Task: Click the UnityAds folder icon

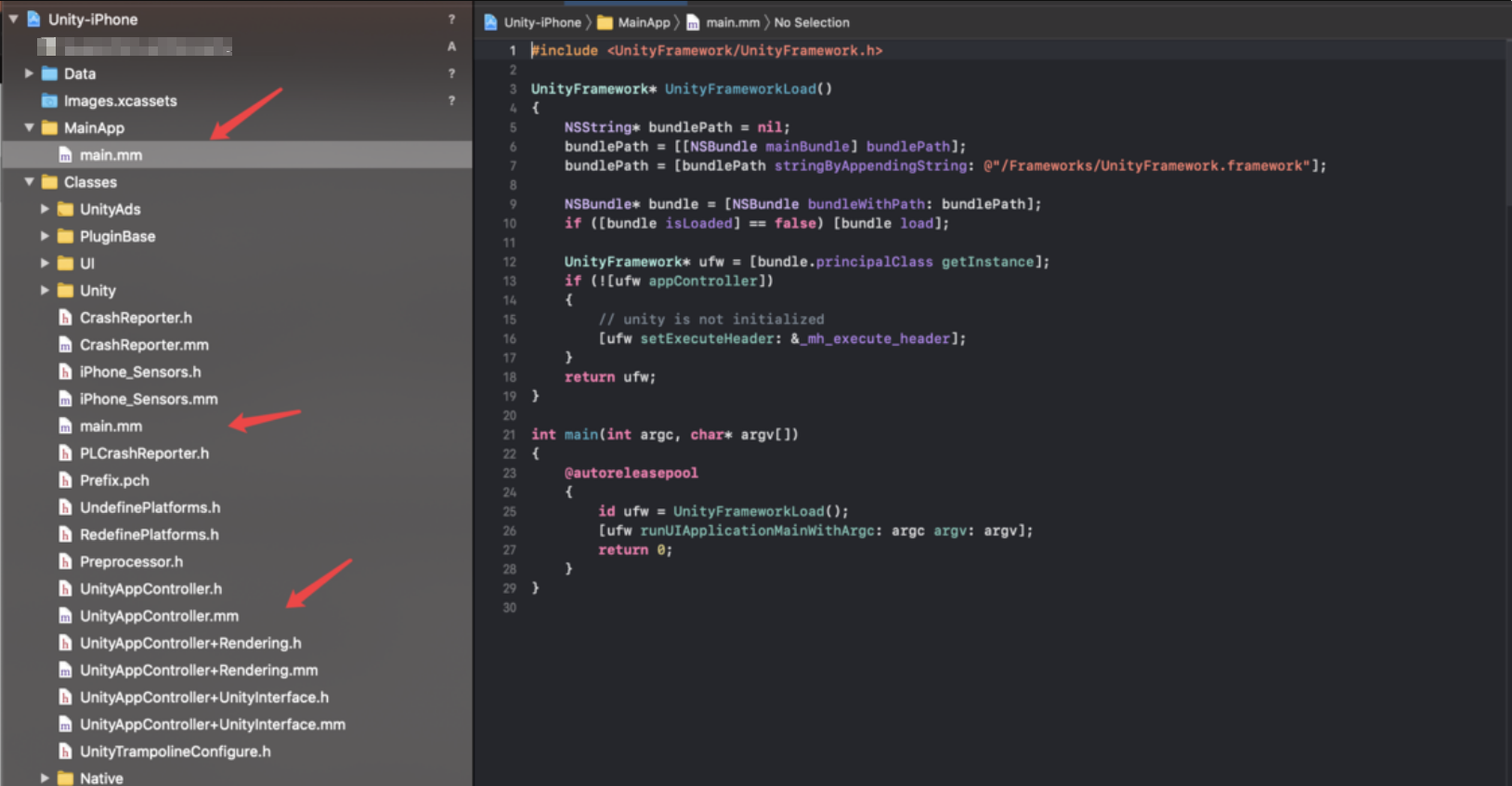Action: click(65, 209)
